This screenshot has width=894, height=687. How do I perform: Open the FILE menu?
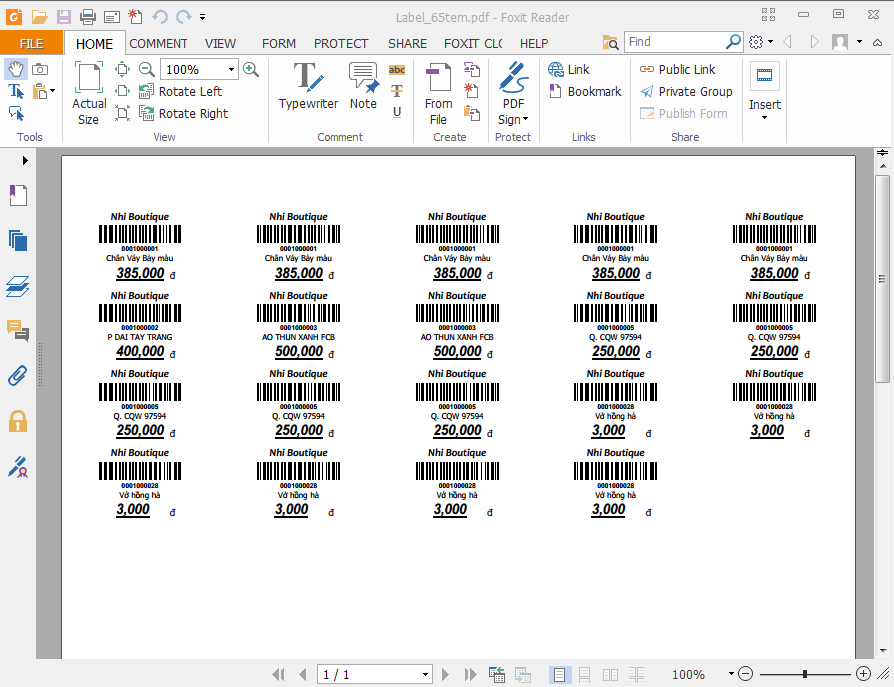(x=31, y=43)
